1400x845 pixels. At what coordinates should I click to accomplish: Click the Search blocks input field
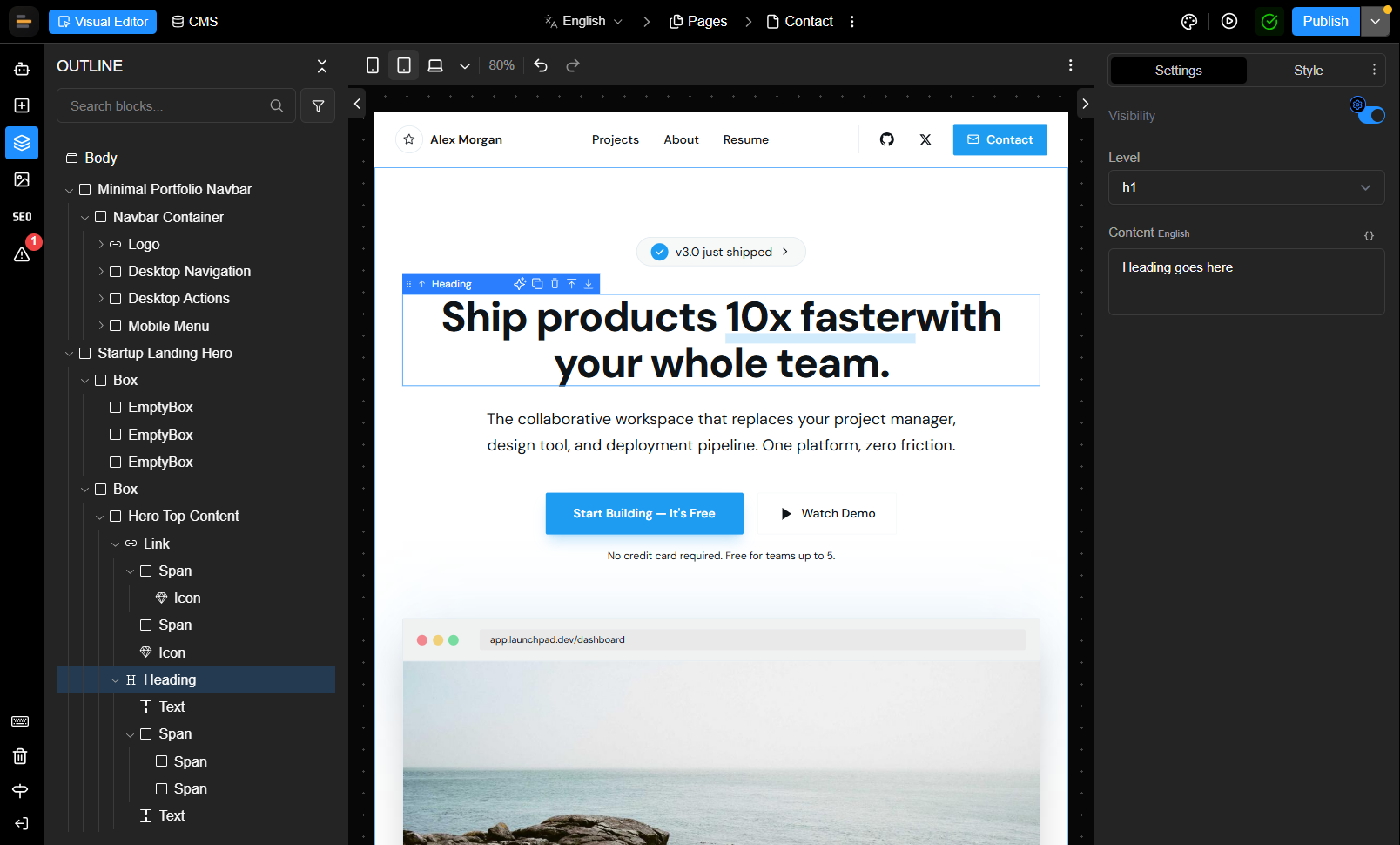tap(177, 105)
